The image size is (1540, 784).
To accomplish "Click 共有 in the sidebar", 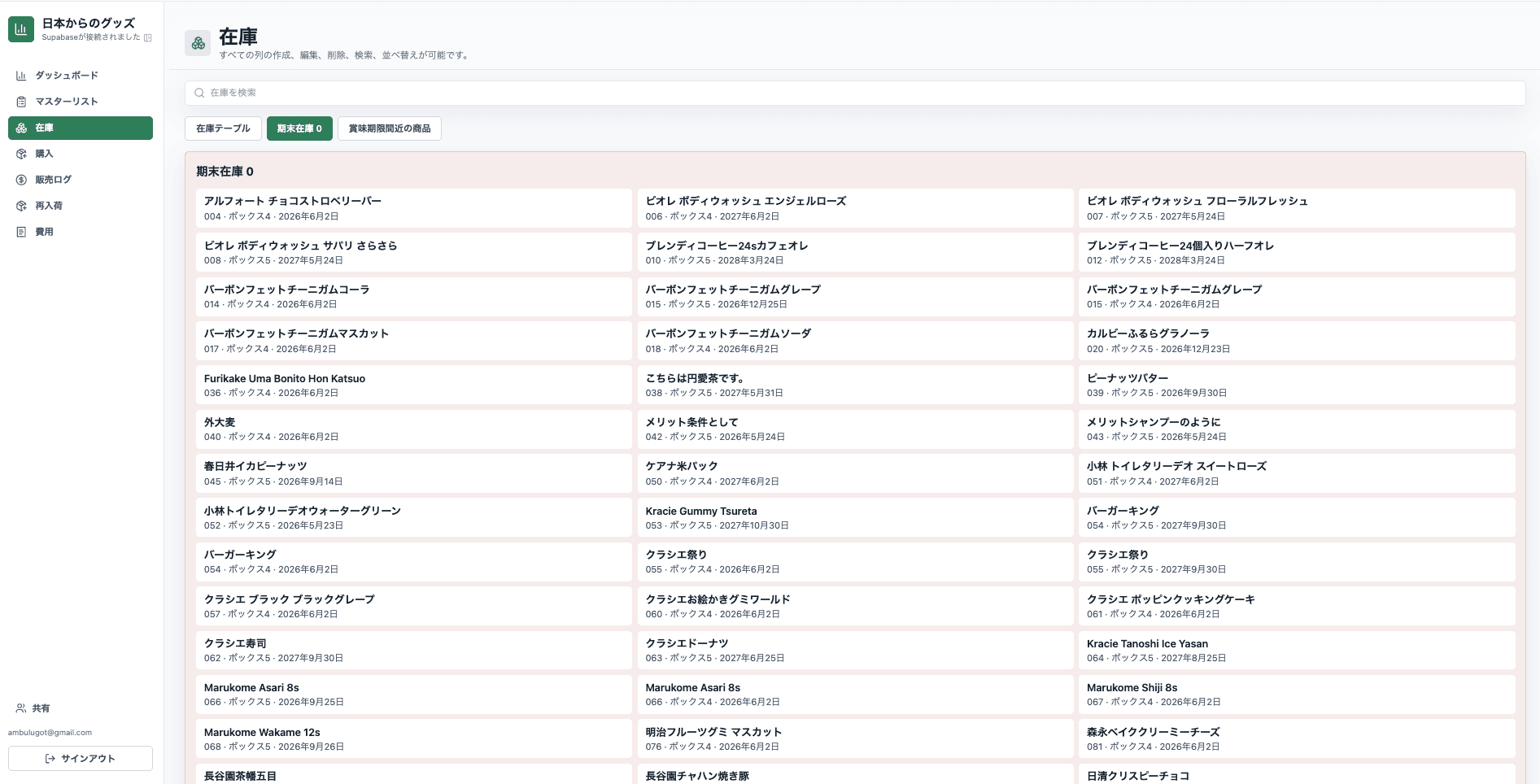I will [x=81, y=708].
